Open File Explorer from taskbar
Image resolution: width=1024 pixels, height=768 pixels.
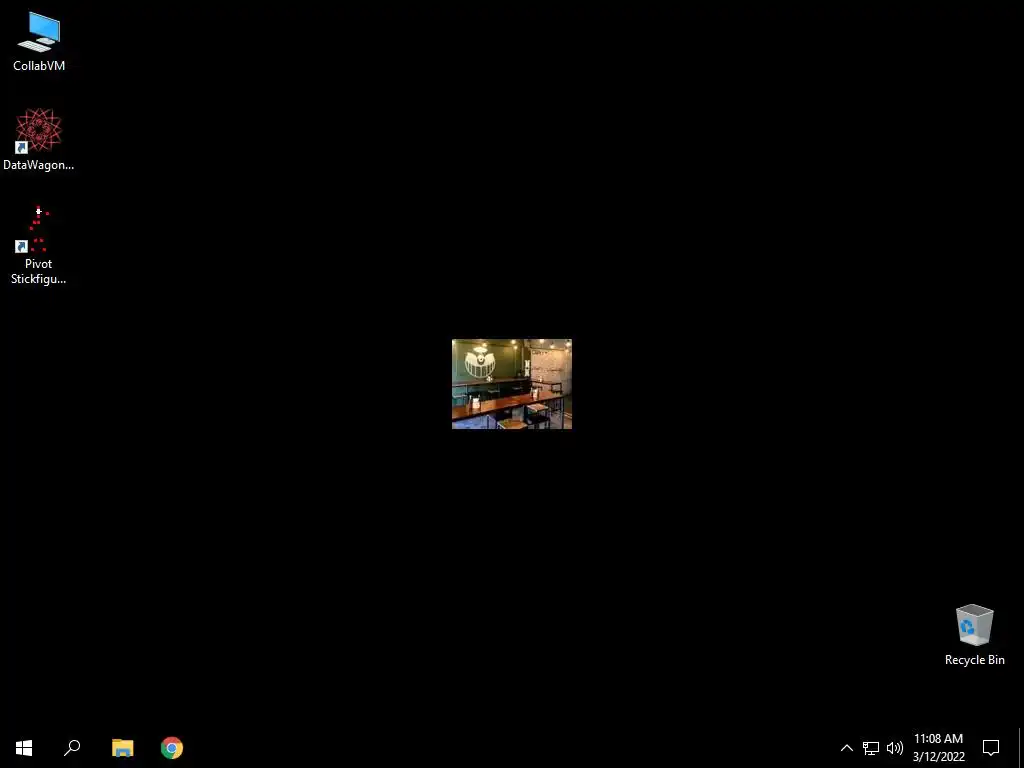click(x=123, y=748)
